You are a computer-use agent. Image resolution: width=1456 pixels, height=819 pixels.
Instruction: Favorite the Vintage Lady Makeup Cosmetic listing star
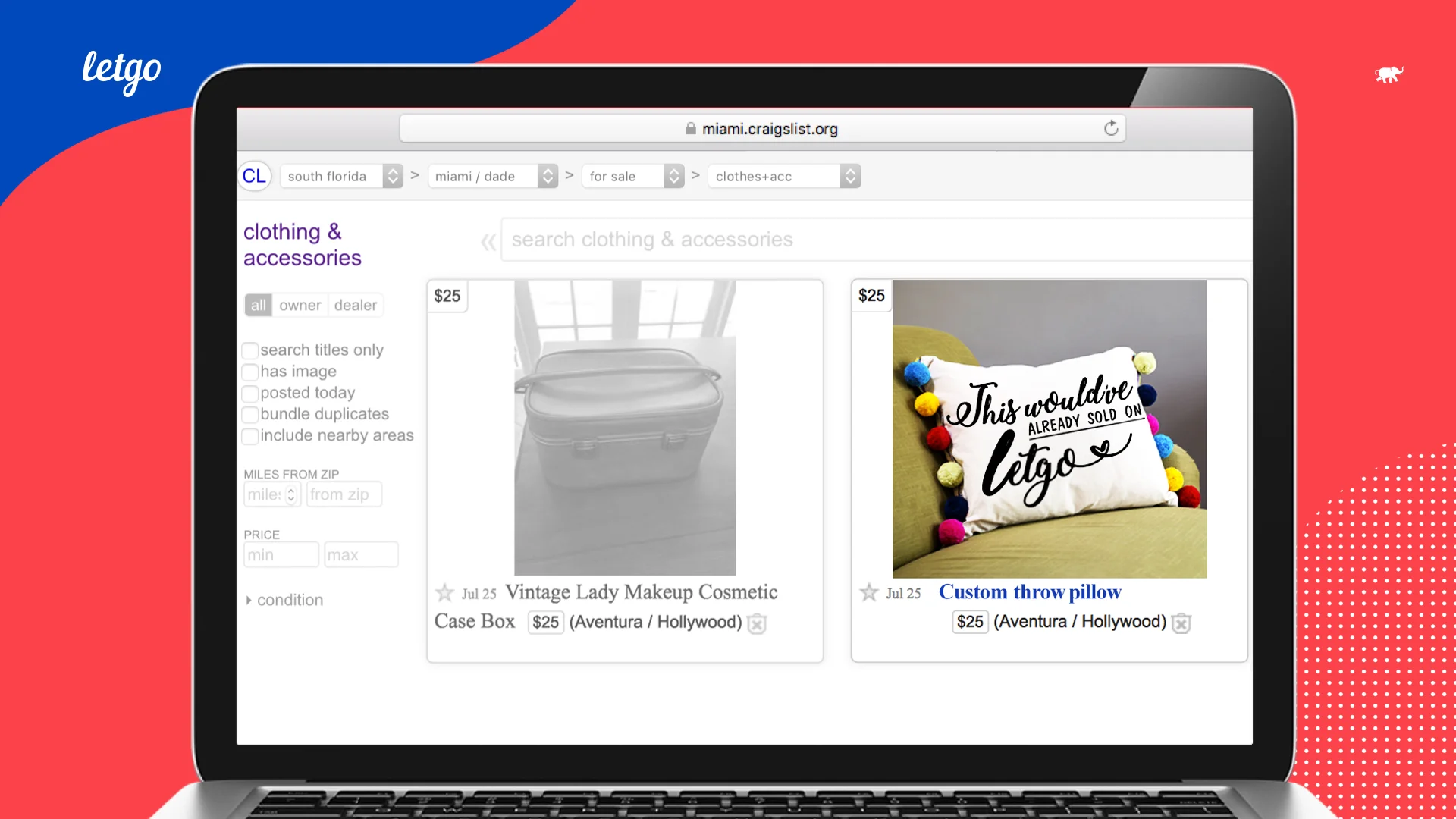tap(444, 592)
